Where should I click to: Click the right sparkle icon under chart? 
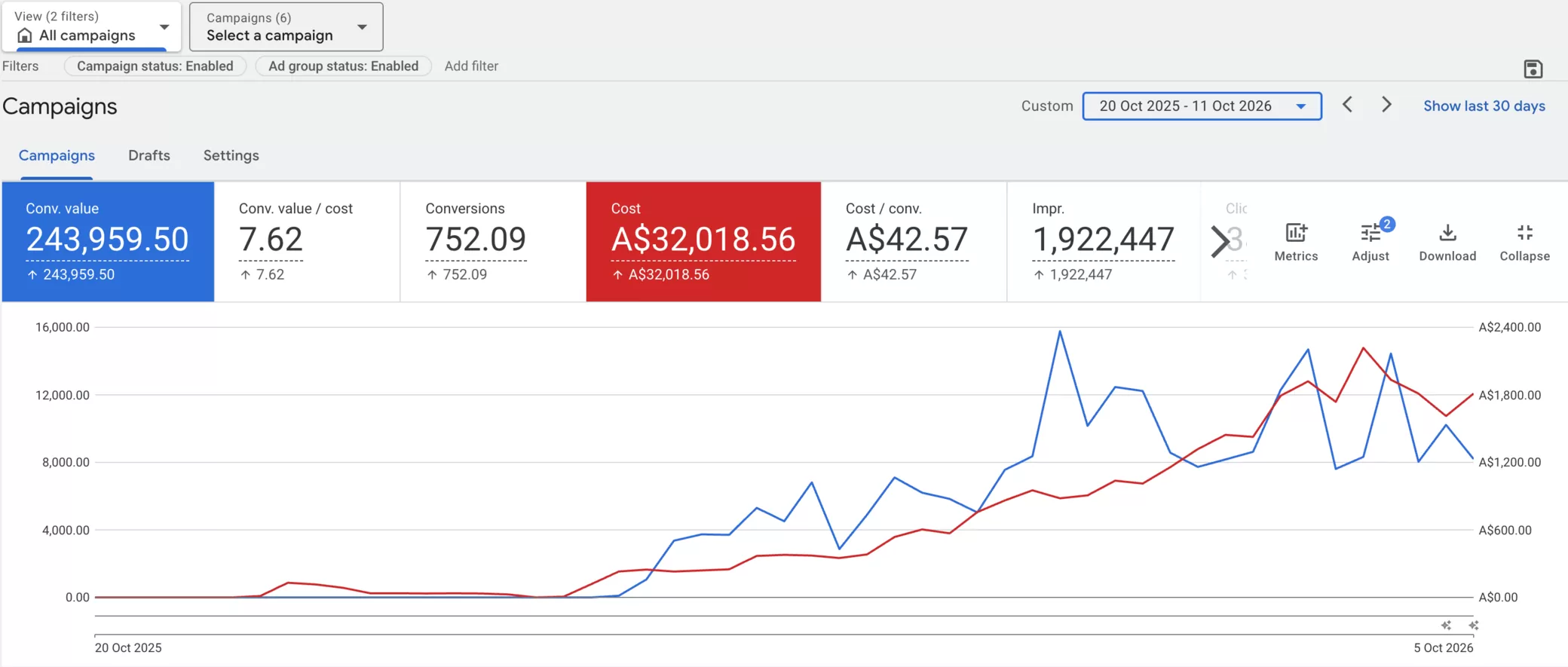(1473, 625)
